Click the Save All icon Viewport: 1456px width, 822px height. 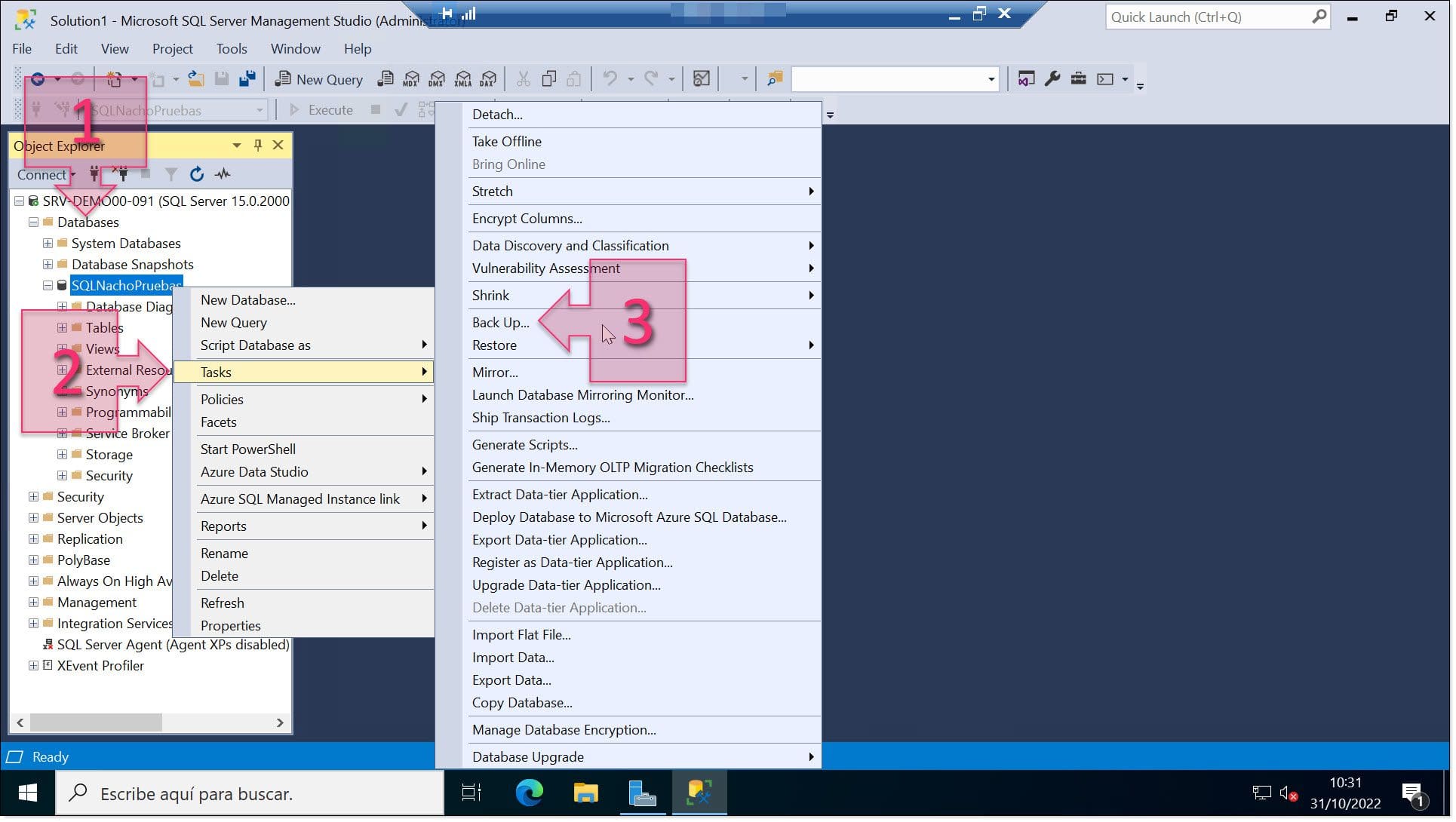247,78
